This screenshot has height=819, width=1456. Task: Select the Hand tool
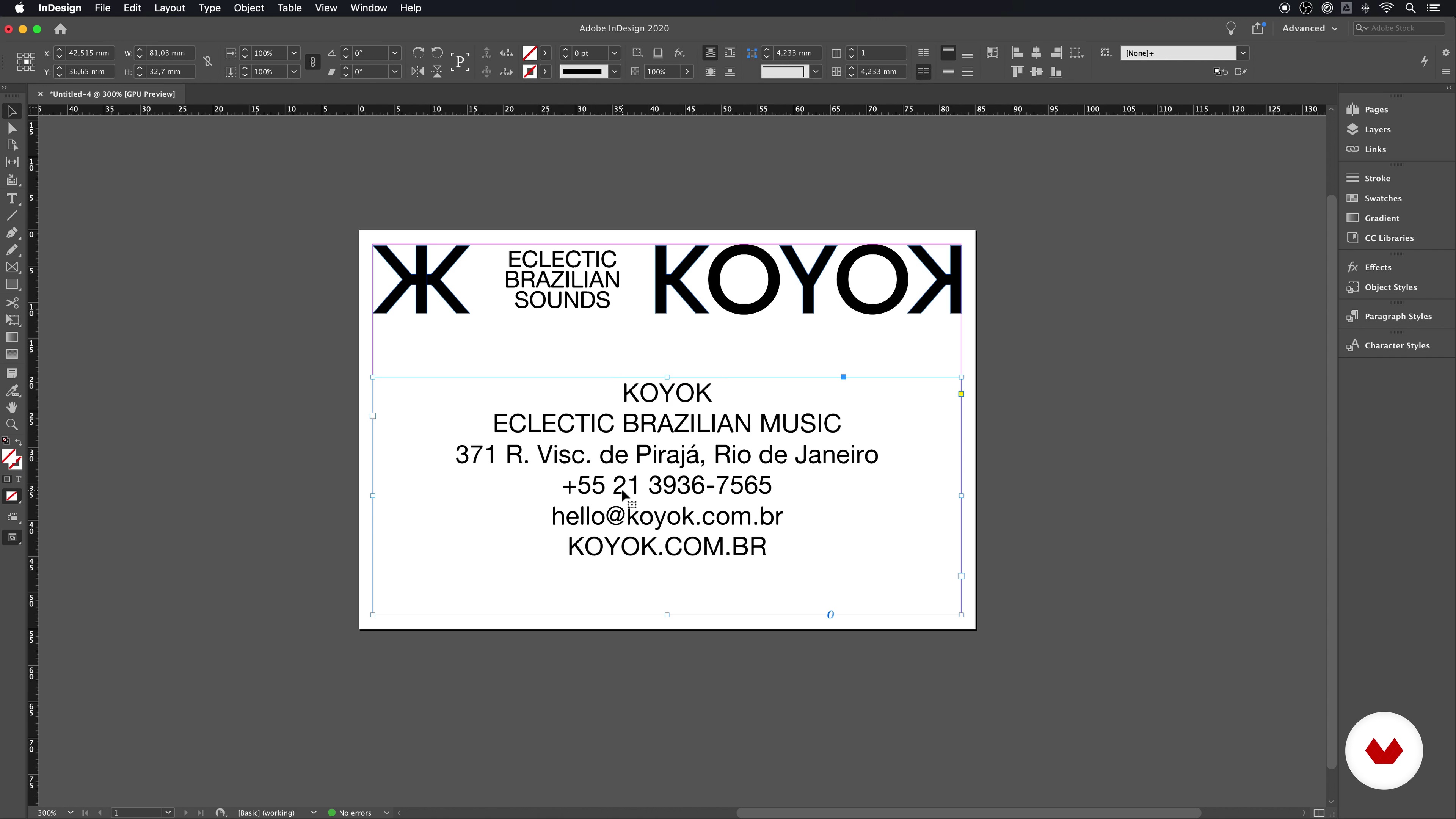click(x=12, y=408)
